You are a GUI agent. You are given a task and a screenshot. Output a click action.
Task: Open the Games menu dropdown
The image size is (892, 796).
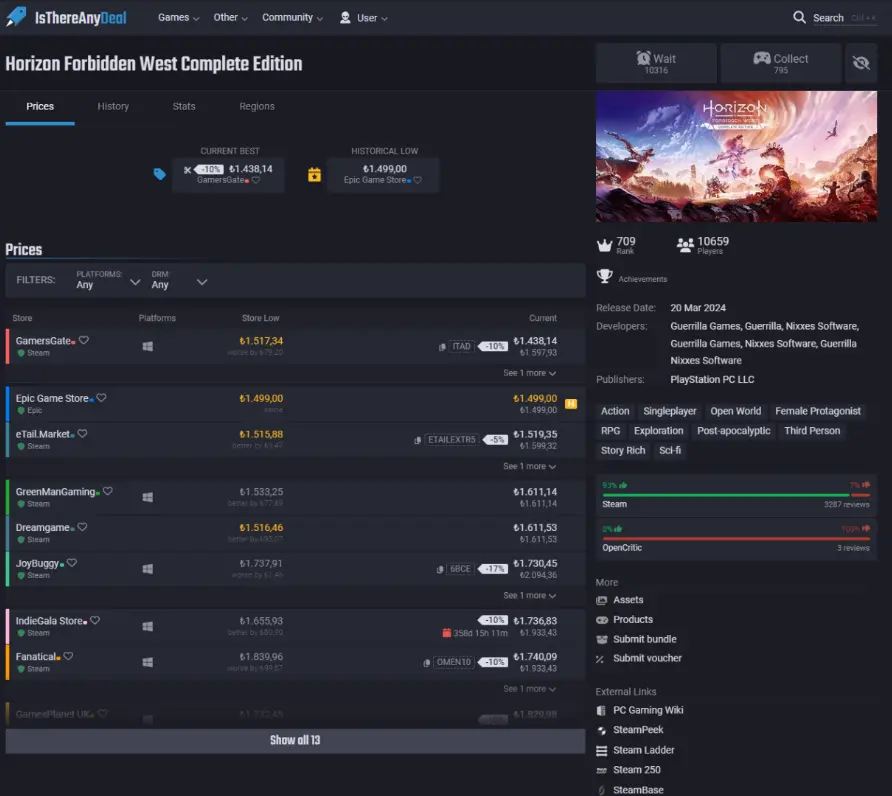click(x=179, y=18)
